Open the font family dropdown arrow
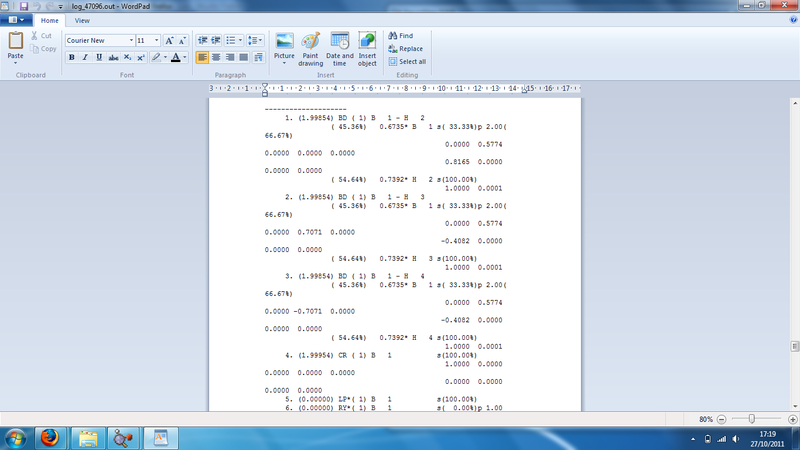The width and height of the screenshot is (800, 450). tap(131, 40)
